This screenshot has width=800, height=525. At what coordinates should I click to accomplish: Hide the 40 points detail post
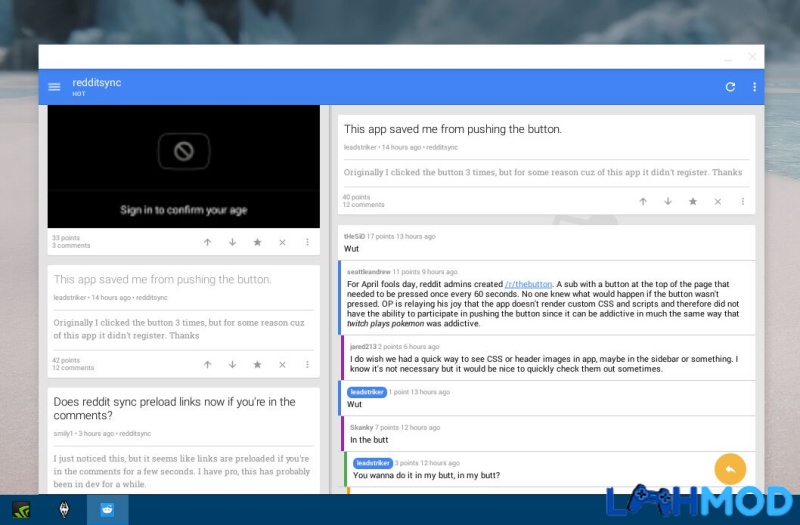(x=718, y=201)
